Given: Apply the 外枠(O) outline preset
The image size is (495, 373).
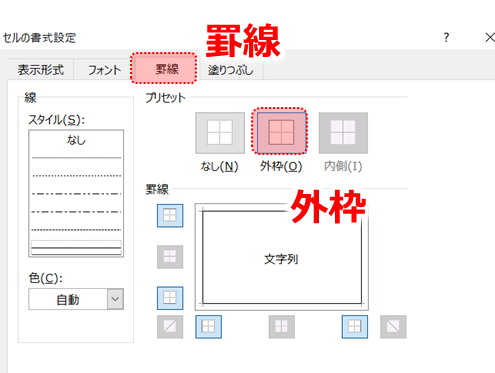Looking at the screenshot, I should click(x=281, y=133).
